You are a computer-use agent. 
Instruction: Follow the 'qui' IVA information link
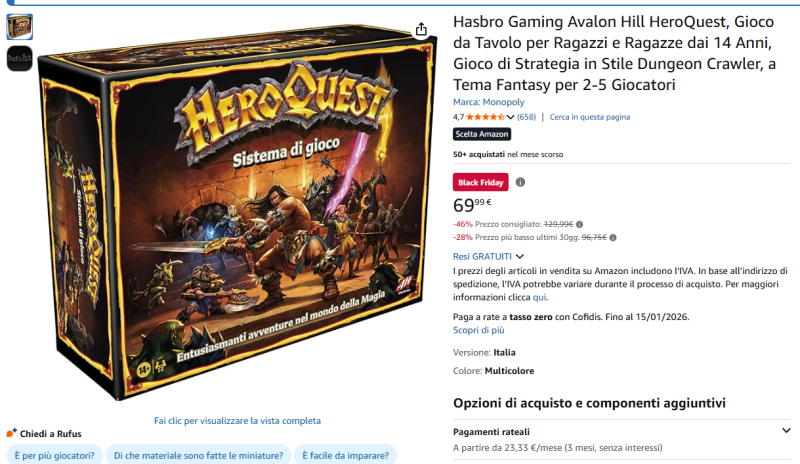coord(539,297)
